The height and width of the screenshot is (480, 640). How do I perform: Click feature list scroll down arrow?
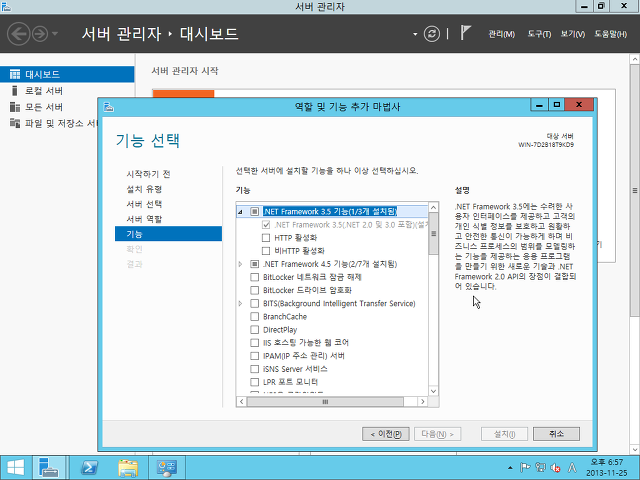point(433,391)
